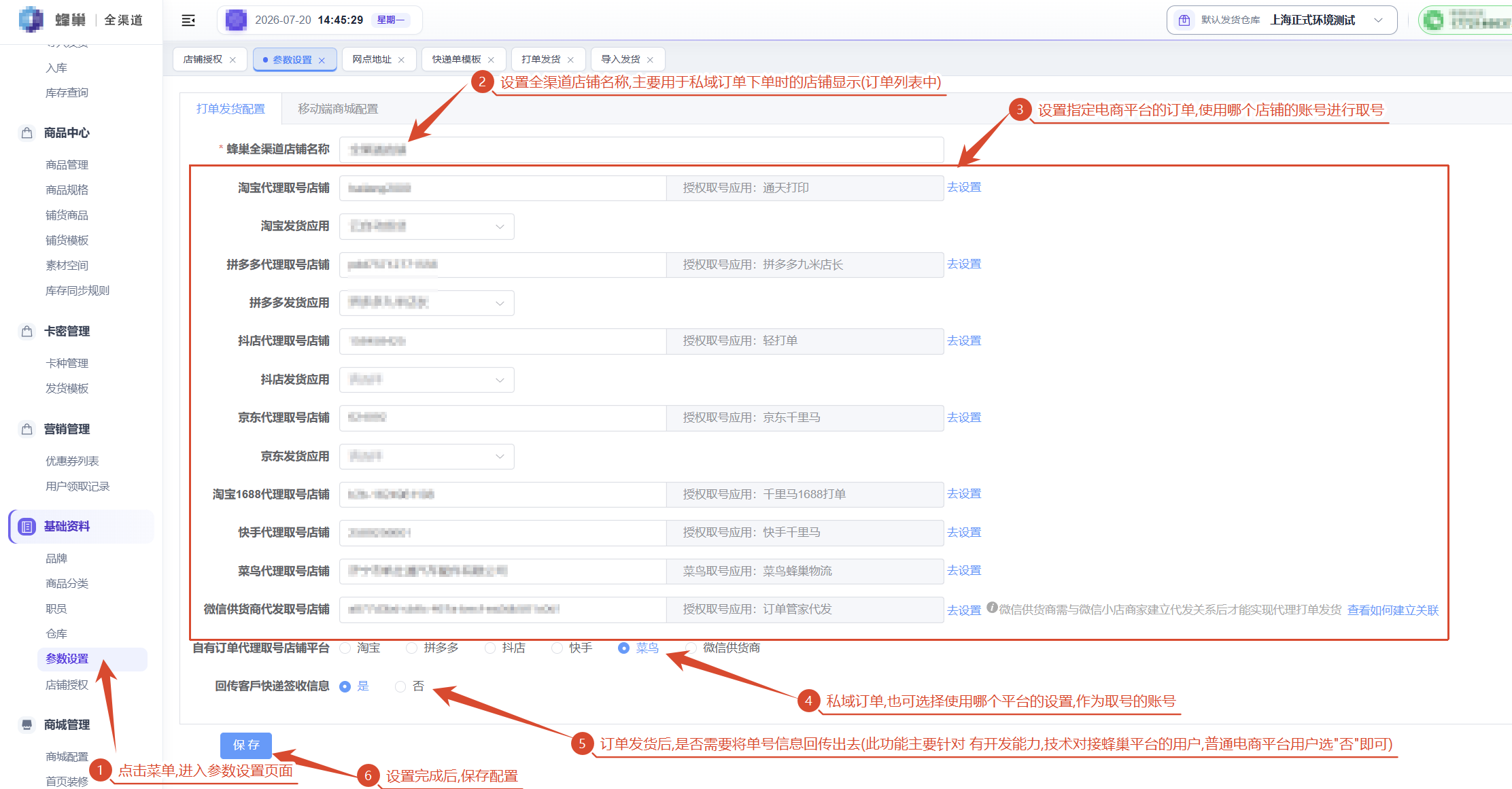Image resolution: width=1512 pixels, height=789 pixels.
Task: Open the 查看如何建立关联 help link
Action: click(1393, 611)
